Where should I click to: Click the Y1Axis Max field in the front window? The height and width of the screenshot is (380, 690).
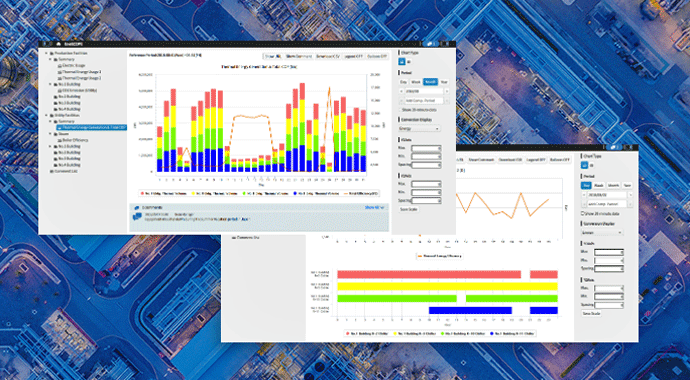click(x=426, y=148)
